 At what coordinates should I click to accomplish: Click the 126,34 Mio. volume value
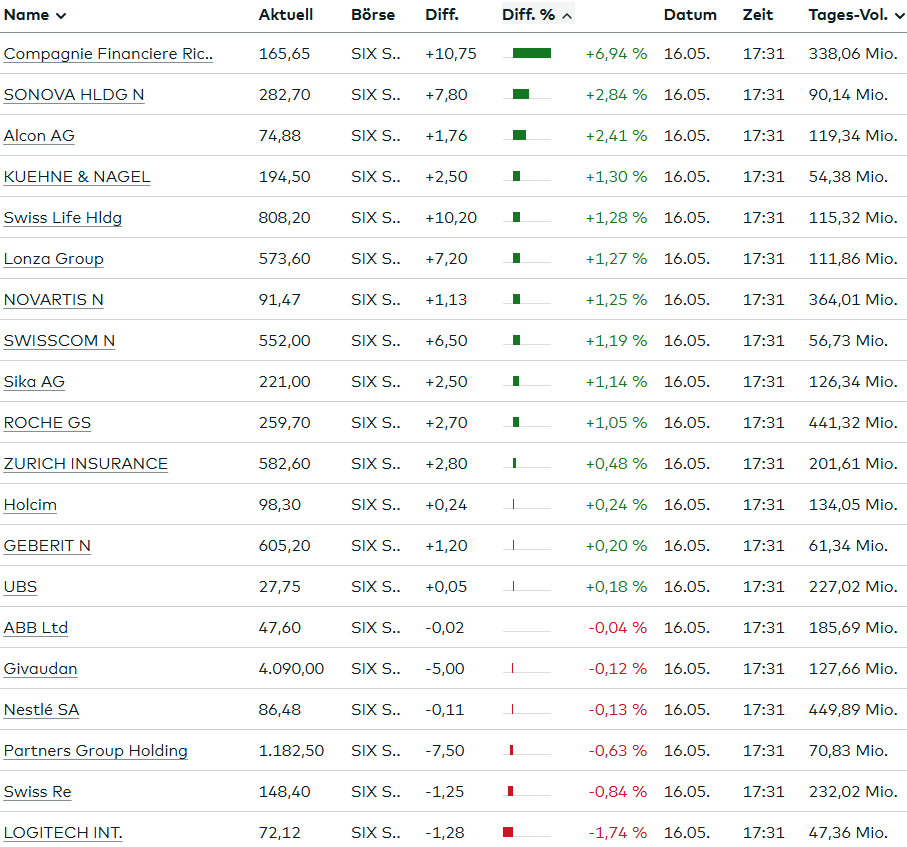click(x=853, y=382)
